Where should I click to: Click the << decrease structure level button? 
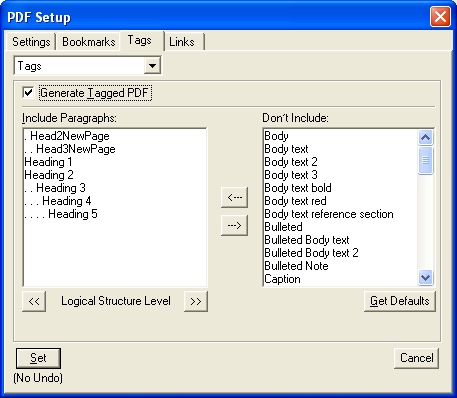pos(34,301)
